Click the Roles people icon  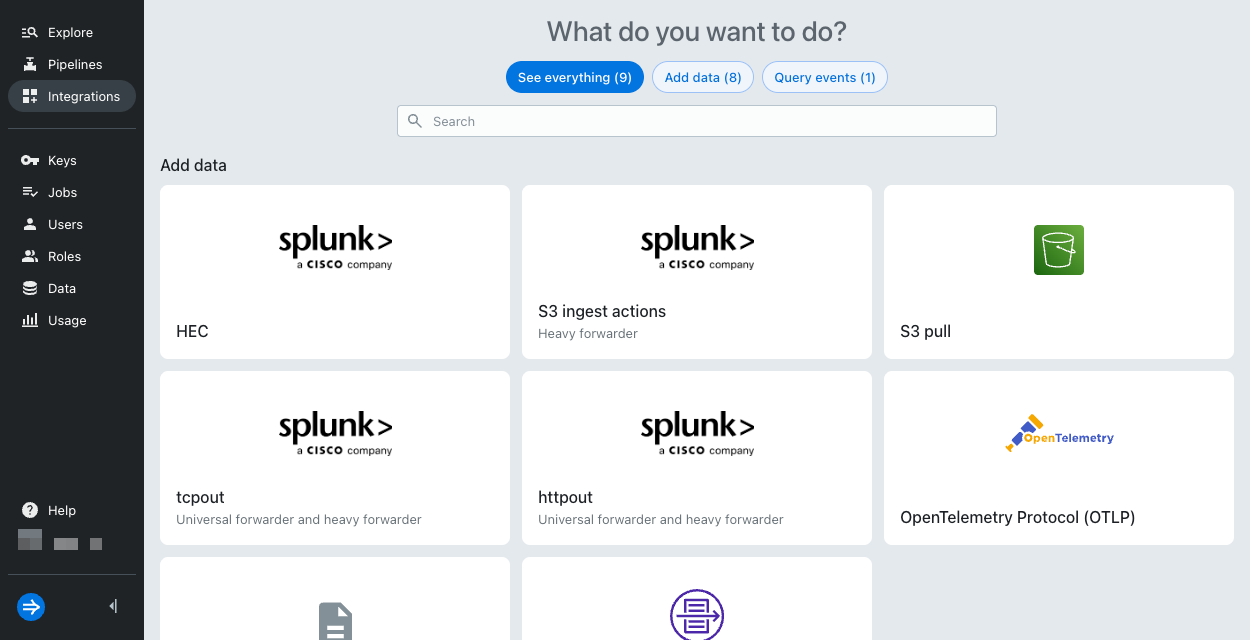[30, 256]
